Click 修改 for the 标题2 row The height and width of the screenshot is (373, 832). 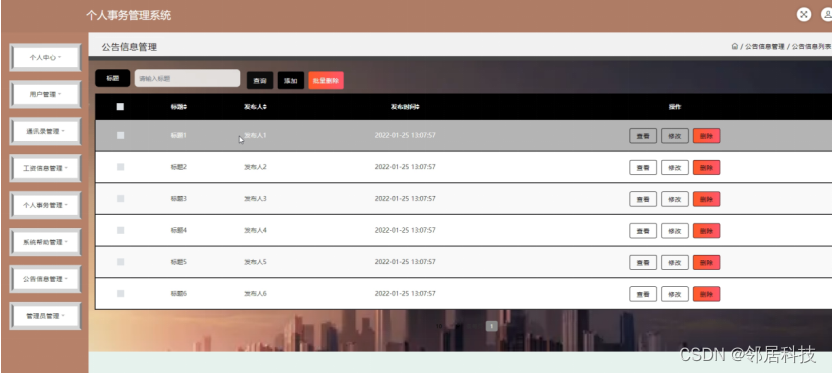[x=675, y=168]
